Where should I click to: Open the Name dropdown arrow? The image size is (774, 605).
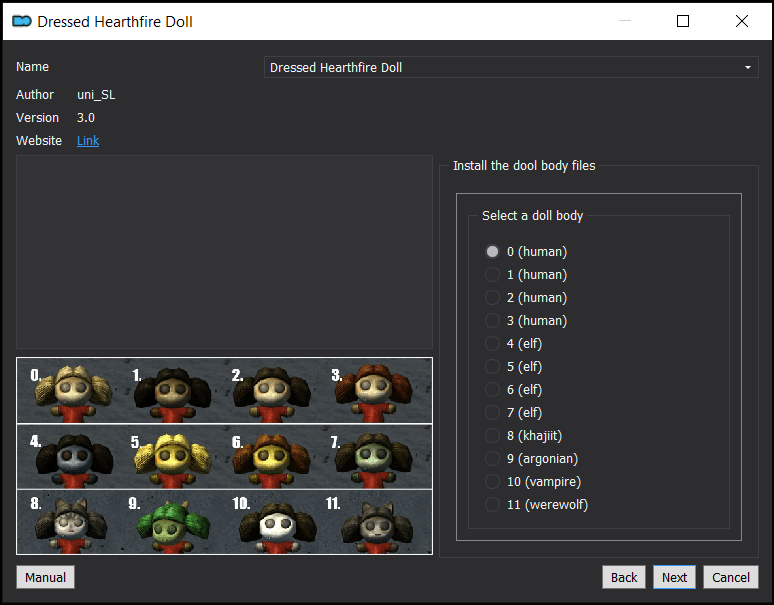tap(748, 67)
